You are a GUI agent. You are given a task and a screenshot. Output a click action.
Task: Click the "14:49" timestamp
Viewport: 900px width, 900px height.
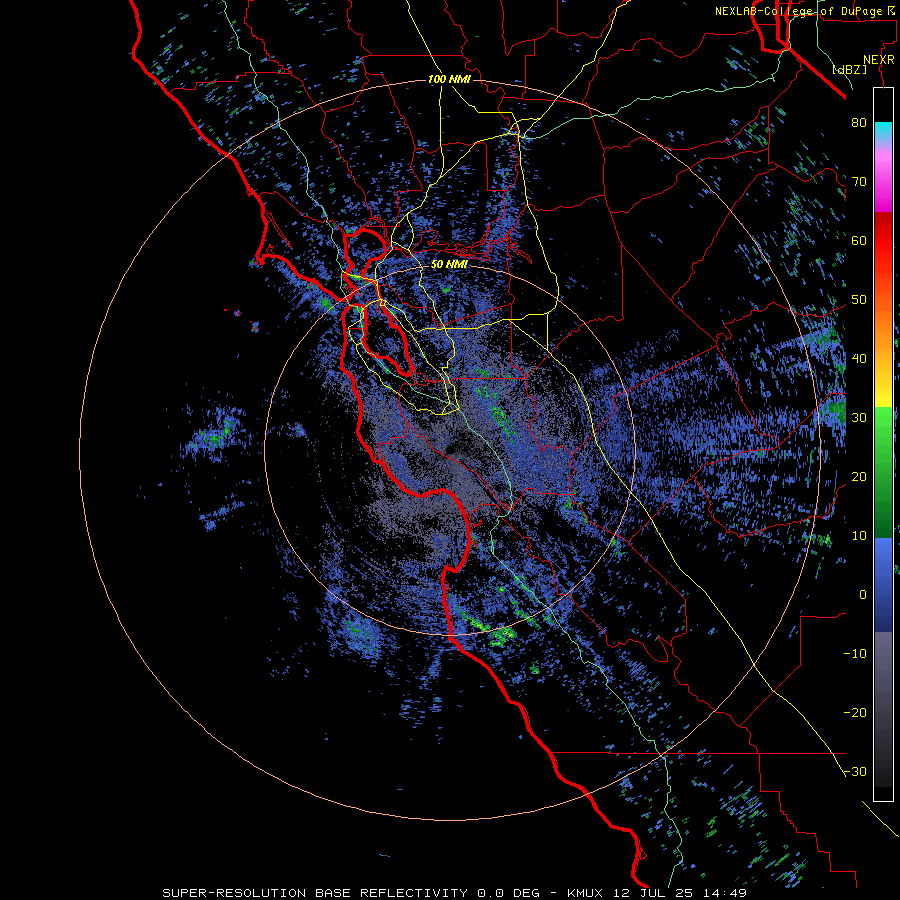[x=723, y=893]
